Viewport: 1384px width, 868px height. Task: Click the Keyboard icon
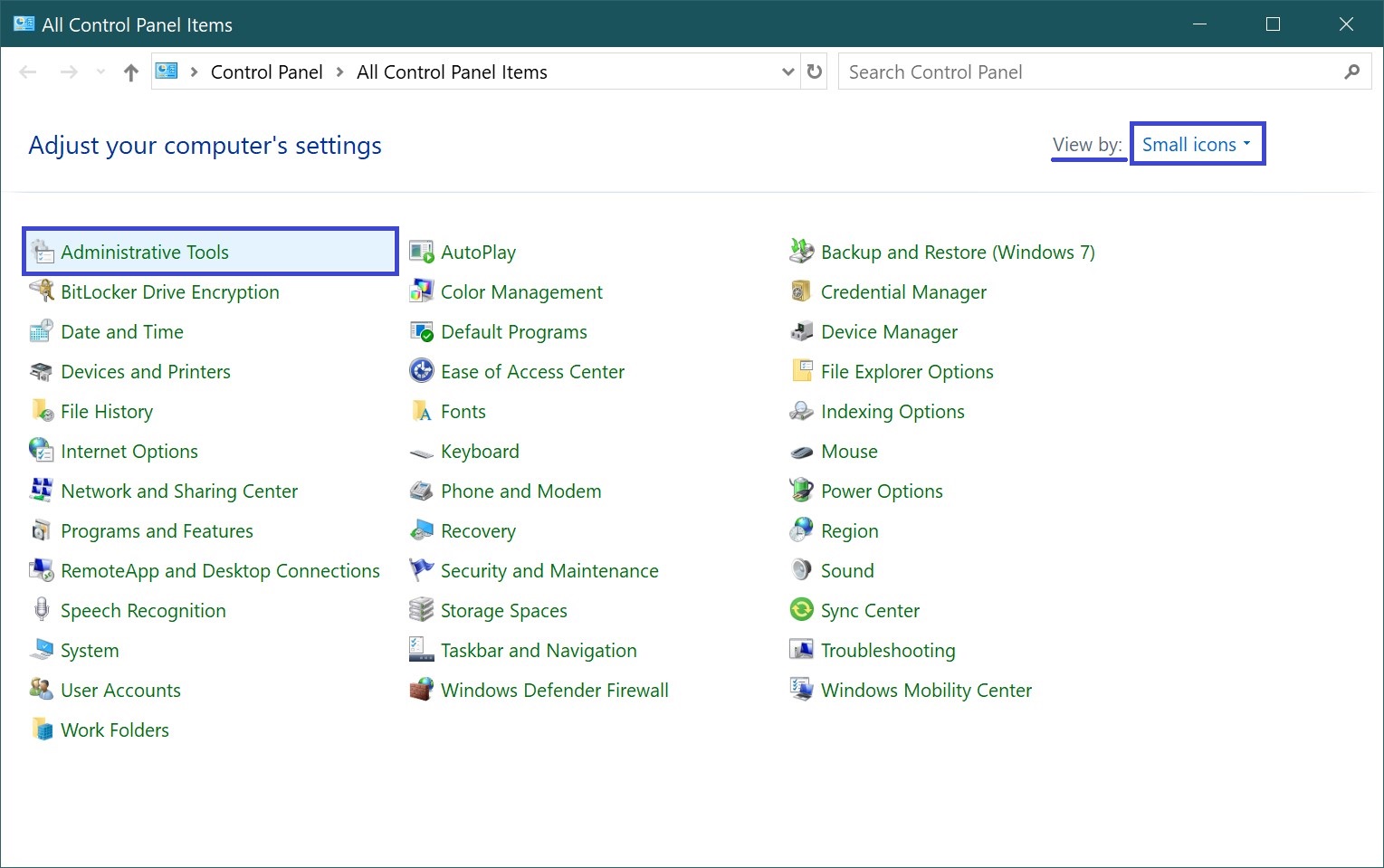click(422, 453)
